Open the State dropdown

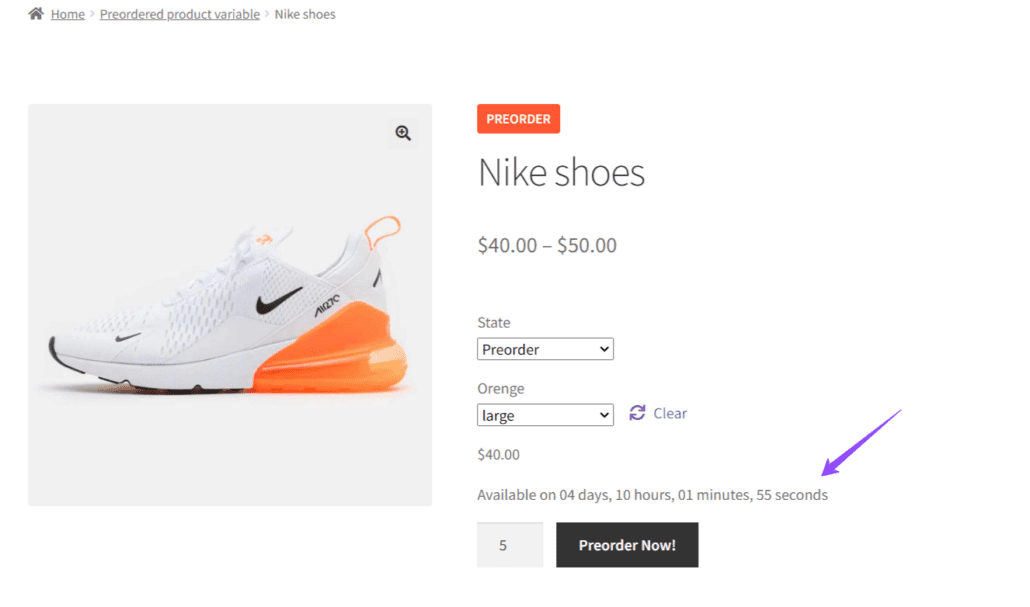[545, 349]
